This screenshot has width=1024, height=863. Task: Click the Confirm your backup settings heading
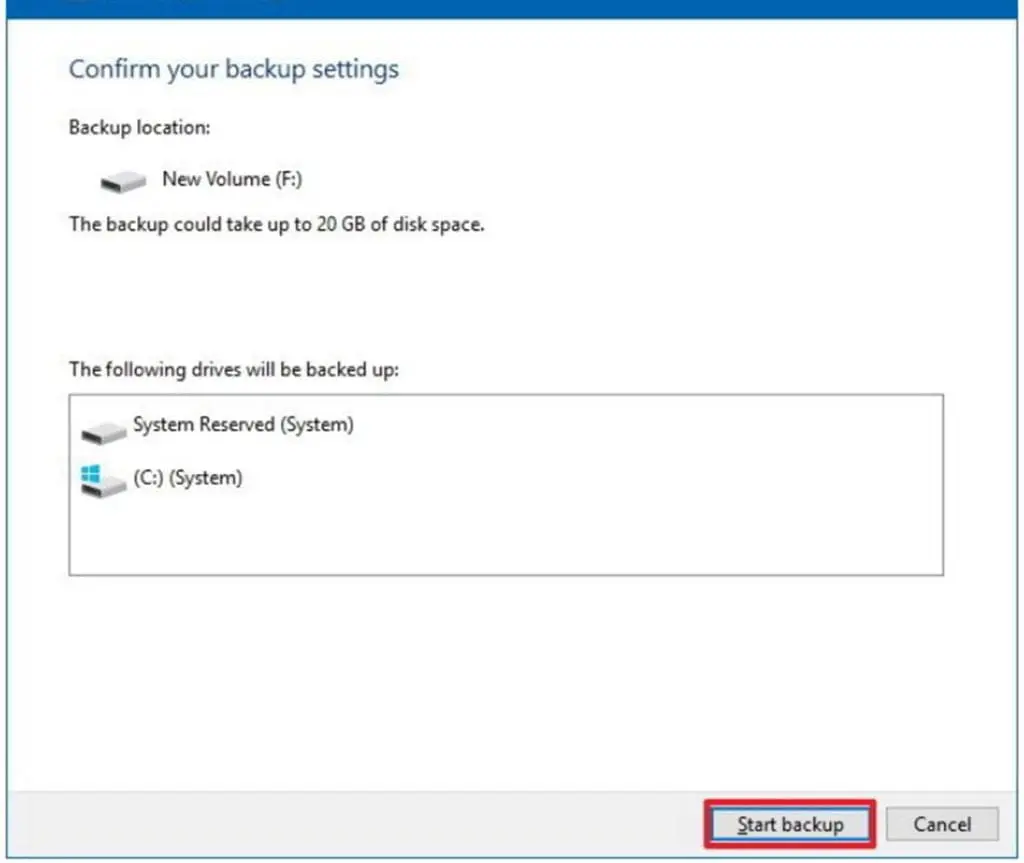click(233, 70)
